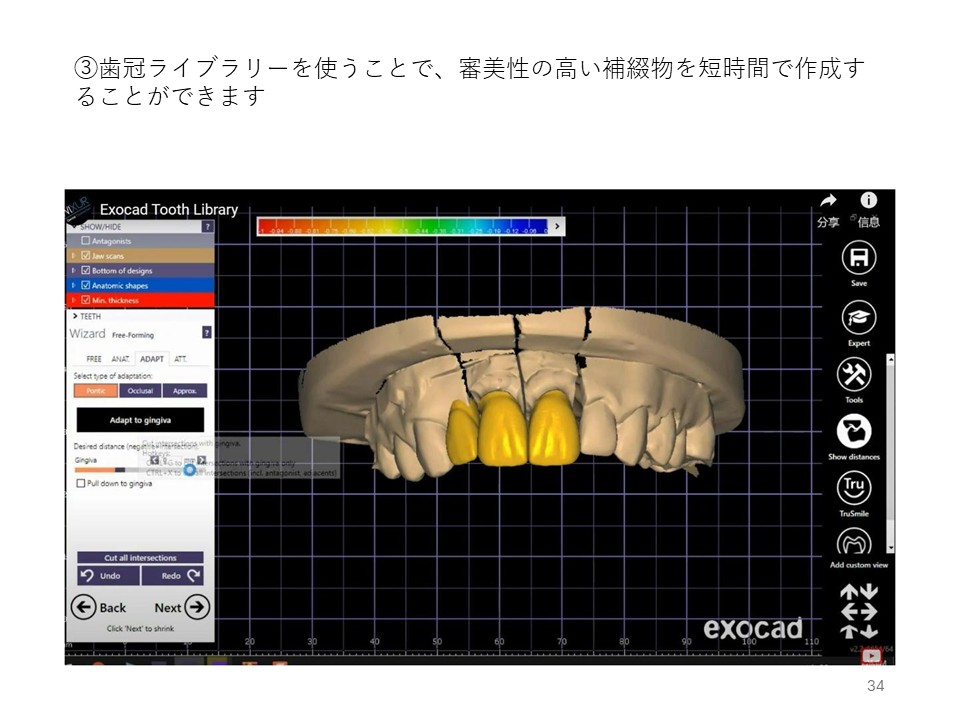Launch TruSmile rendering
Image resolution: width=960 pixels, height=720 pixels.
click(x=854, y=488)
